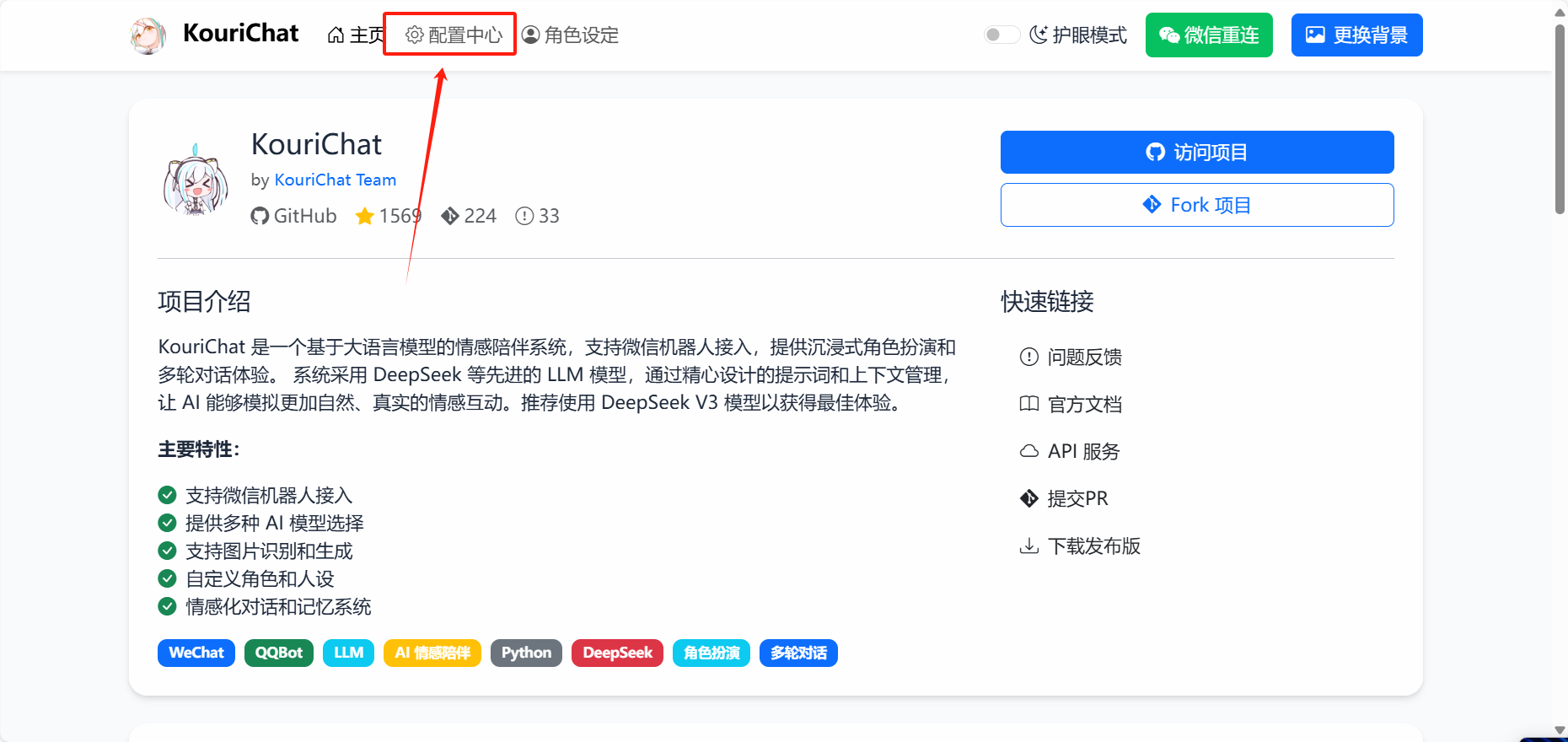
Task: Open the 配置中心 configuration tab
Action: (x=454, y=35)
